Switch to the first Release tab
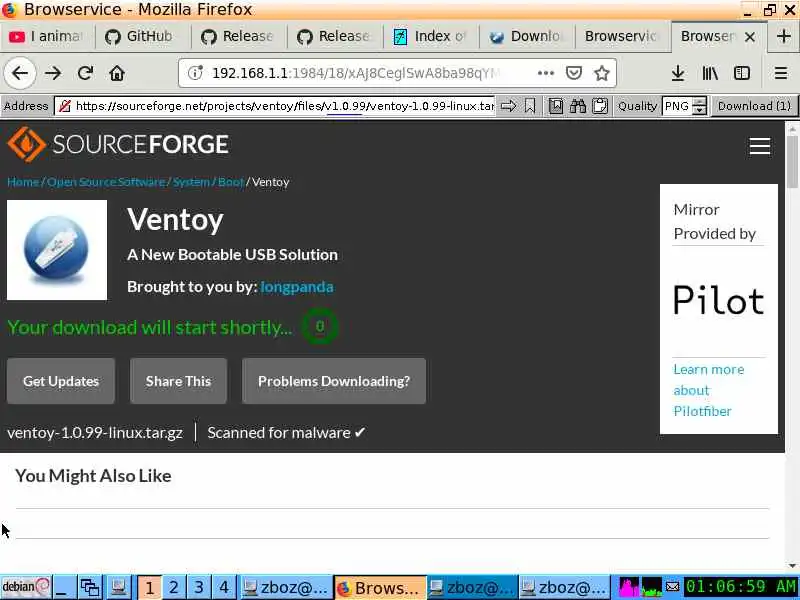This screenshot has height=600, width=800. 239,36
